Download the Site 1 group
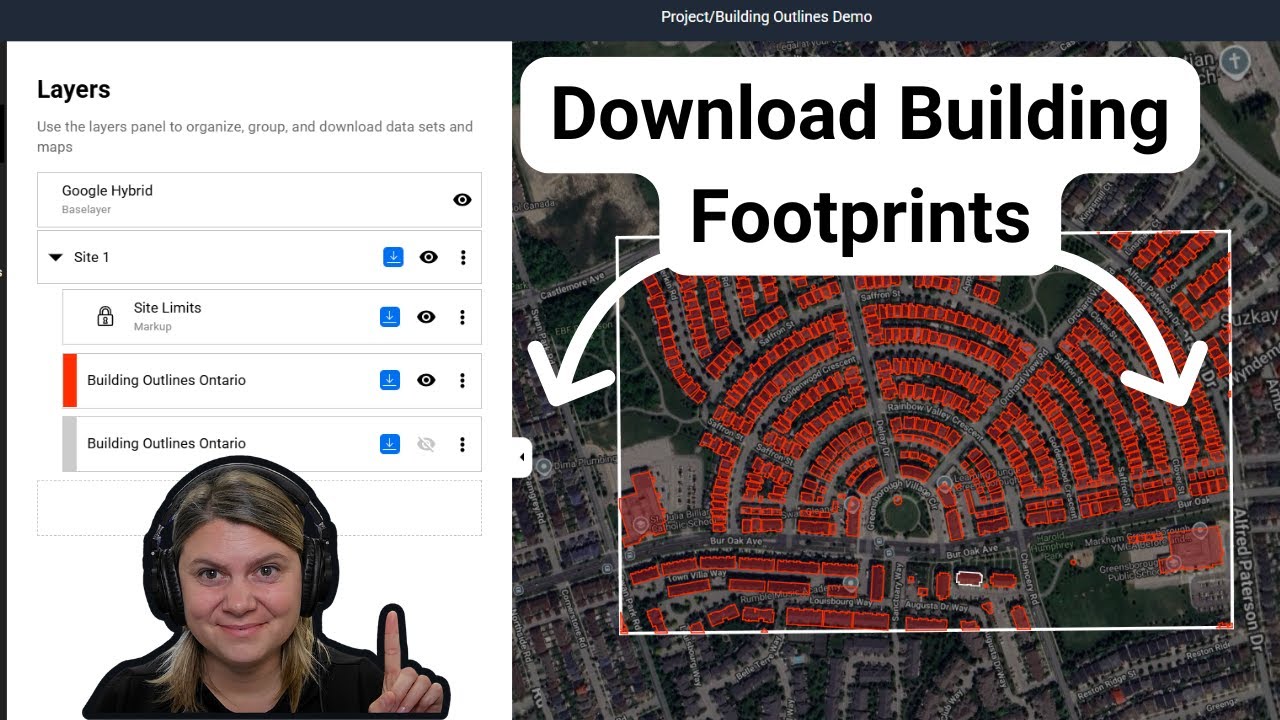The height and width of the screenshot is (720, 1280). [393, 257]
